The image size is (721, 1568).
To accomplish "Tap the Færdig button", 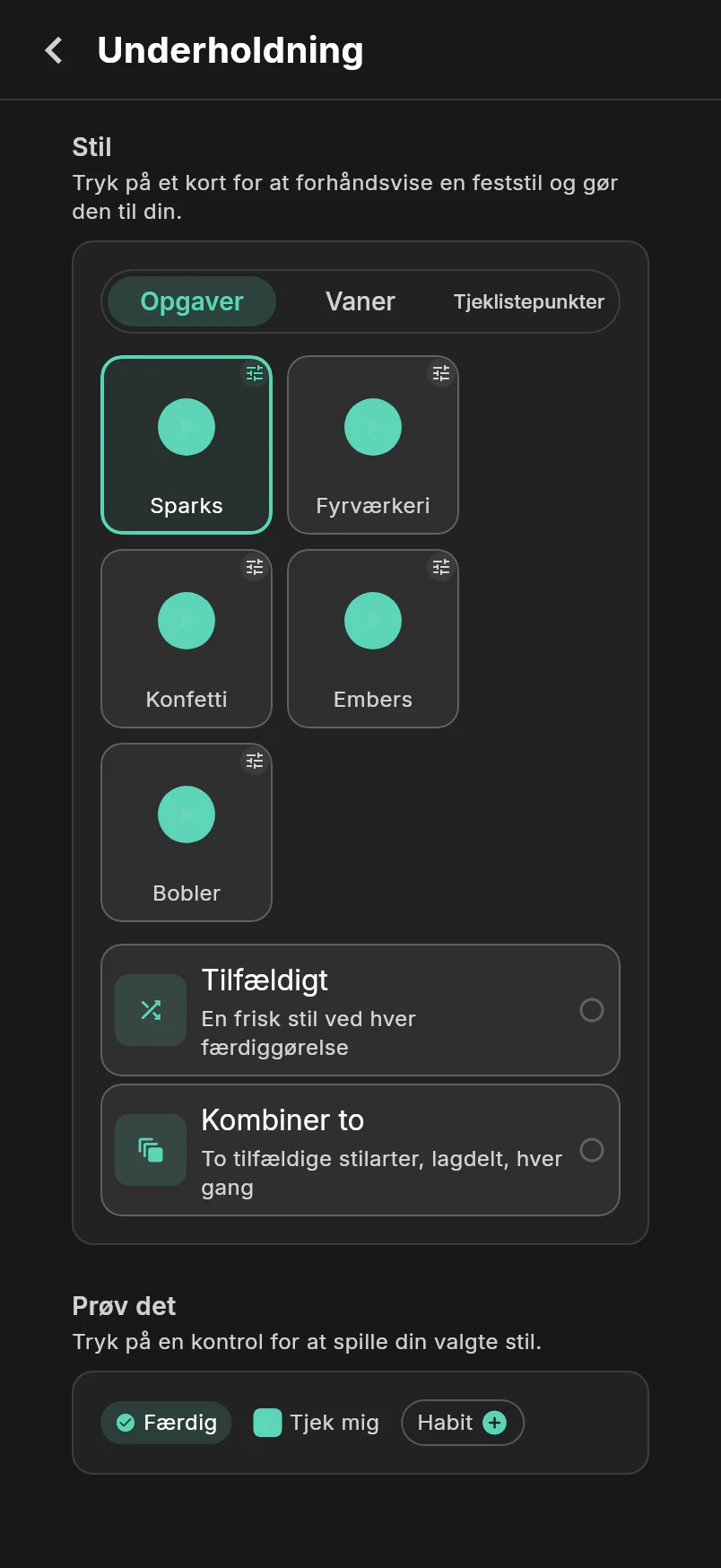I will pyautogui.click(x=166, y=1423).
